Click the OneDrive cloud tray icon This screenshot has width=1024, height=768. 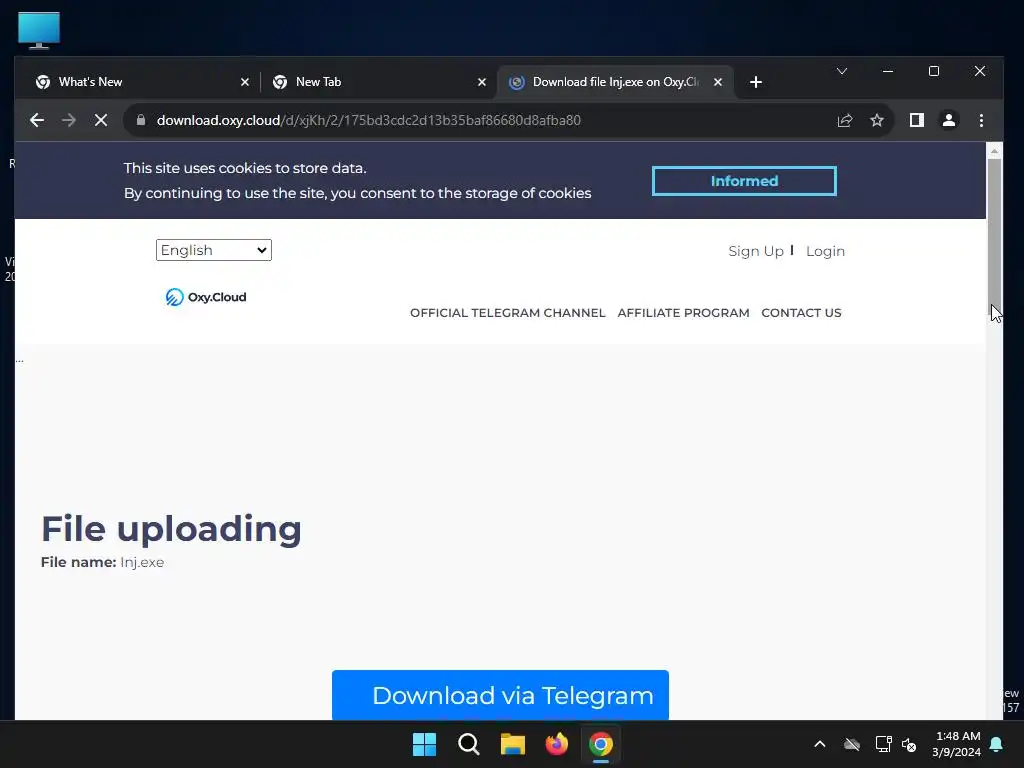852,744
